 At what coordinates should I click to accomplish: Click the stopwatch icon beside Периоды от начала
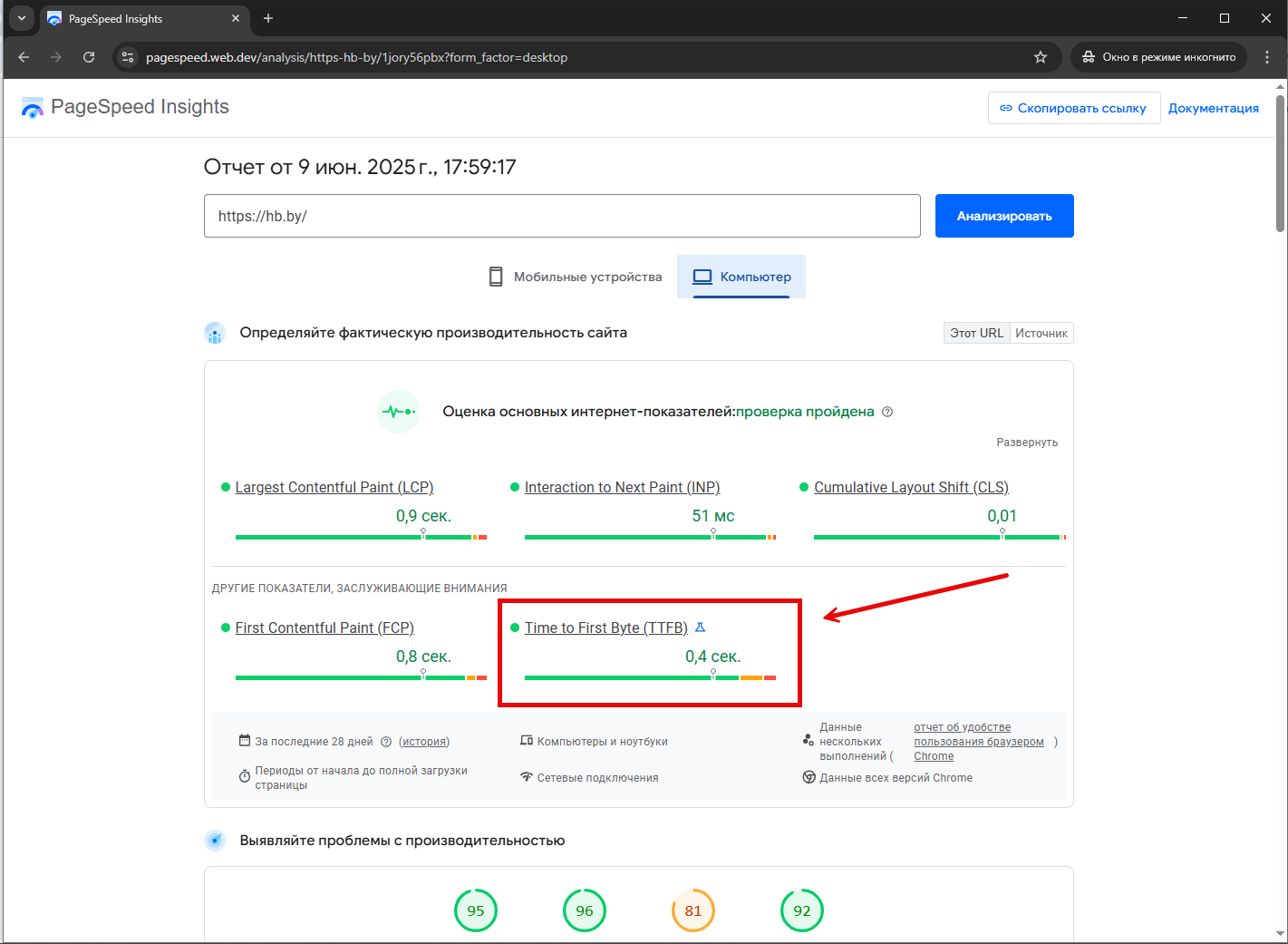point(245,777)
